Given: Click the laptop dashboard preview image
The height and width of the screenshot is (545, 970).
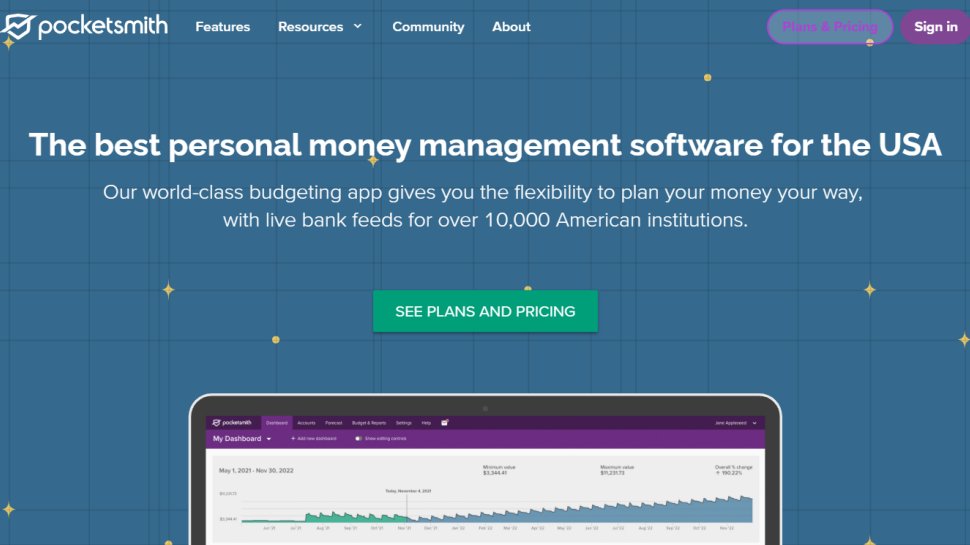Looking at the screenshot, I should 485,470.
